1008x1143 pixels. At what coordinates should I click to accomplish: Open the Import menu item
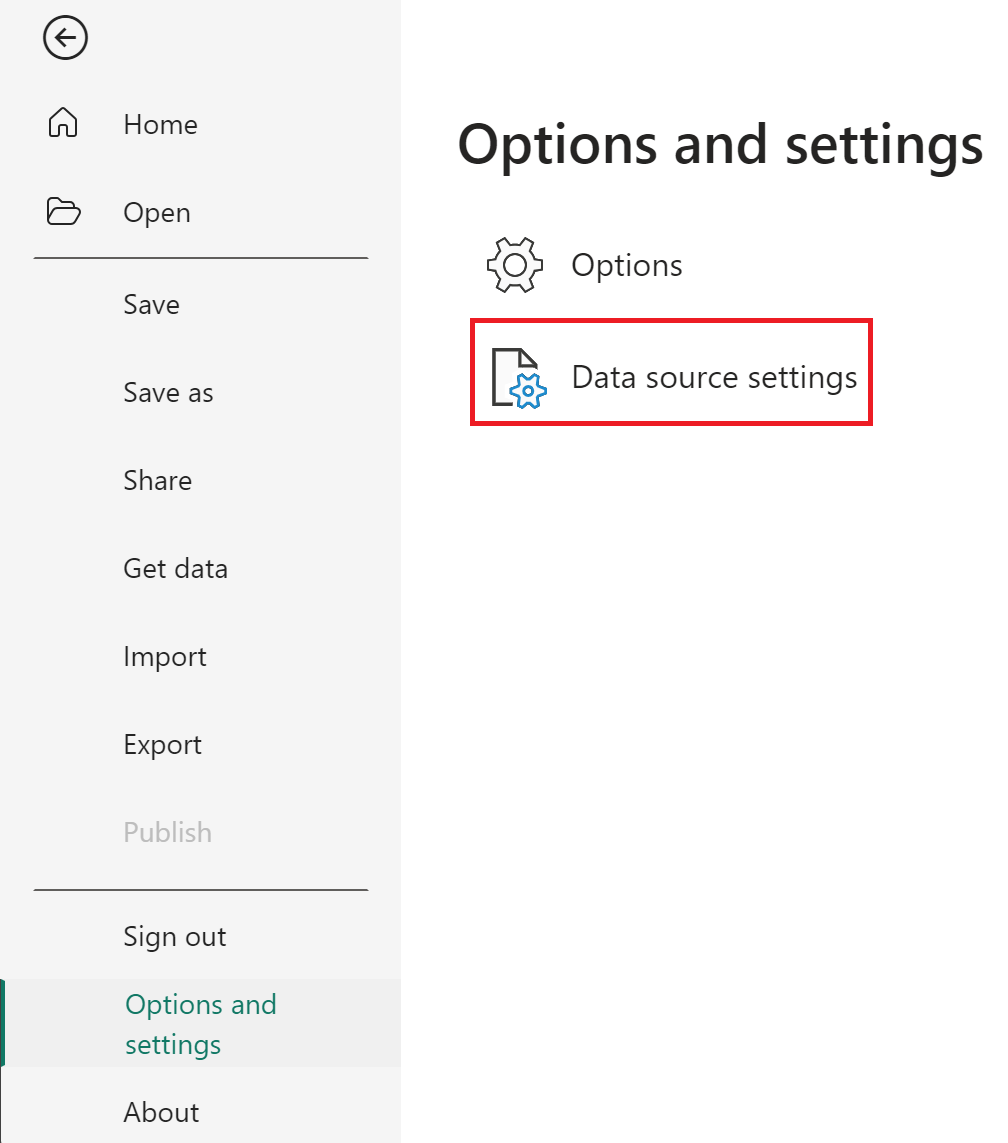click(x=165, y=656)
